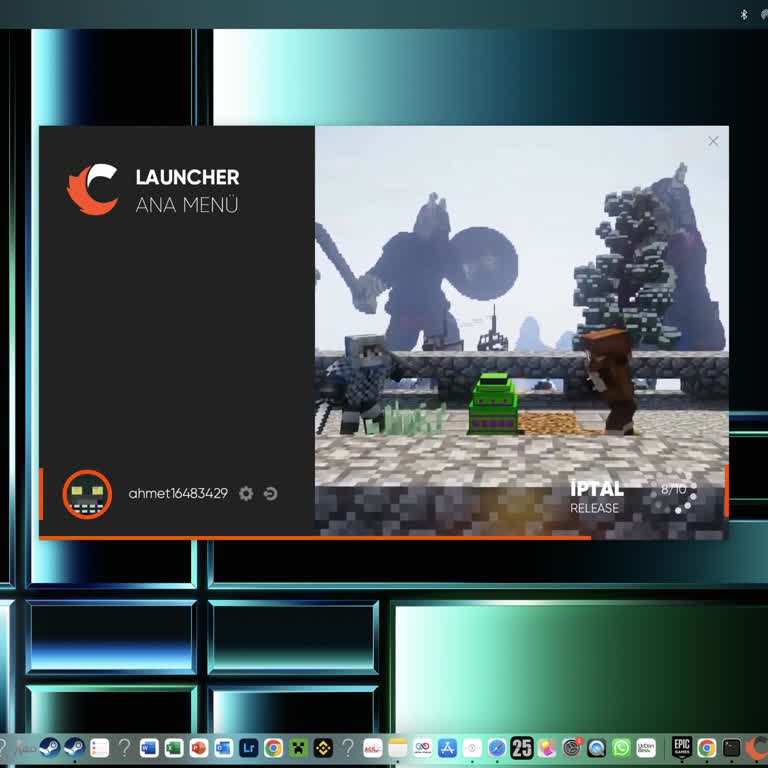Launch Epic Games from the dock

pos(682,748)
